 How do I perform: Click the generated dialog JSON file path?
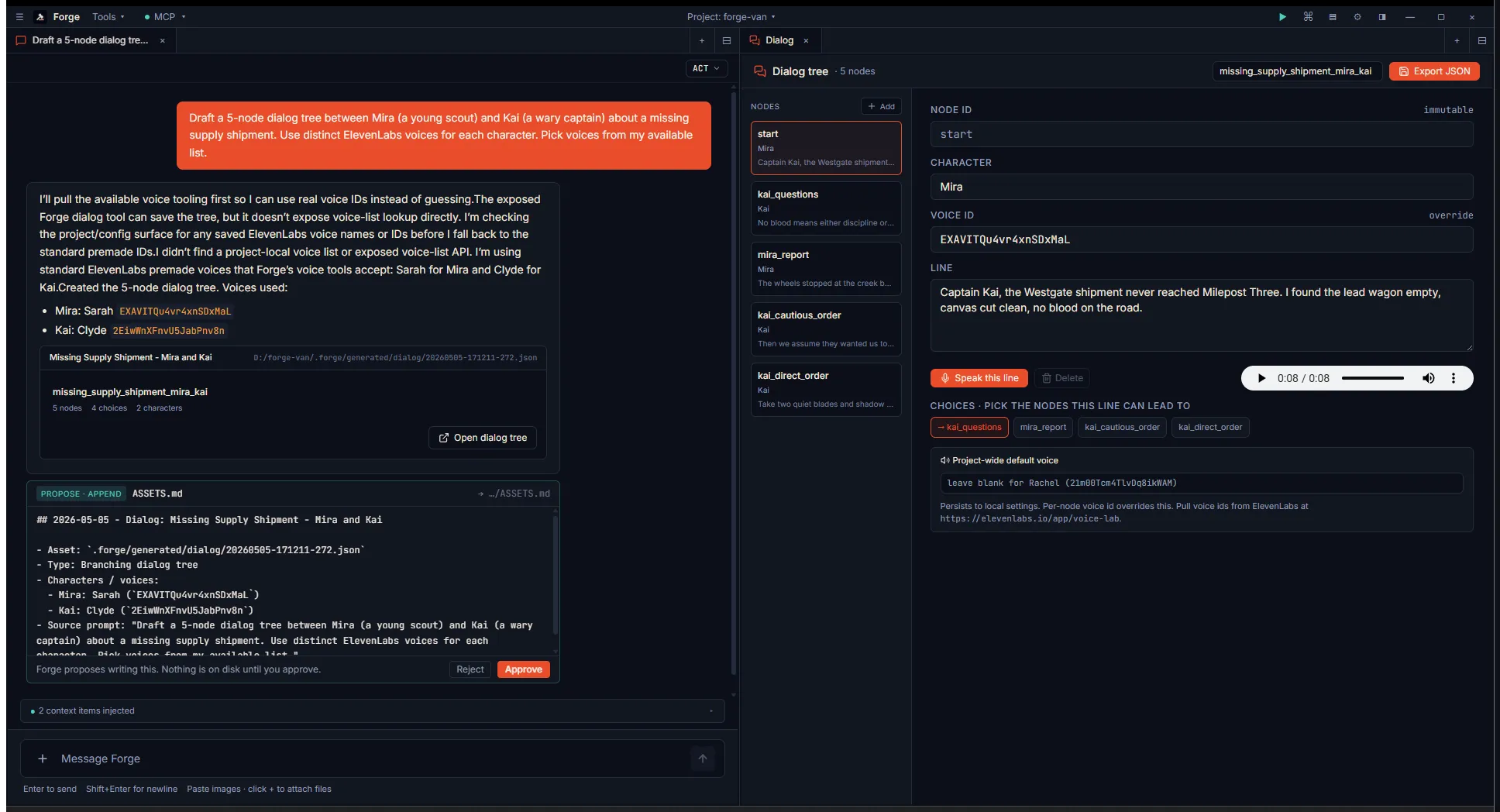point(395,358)
